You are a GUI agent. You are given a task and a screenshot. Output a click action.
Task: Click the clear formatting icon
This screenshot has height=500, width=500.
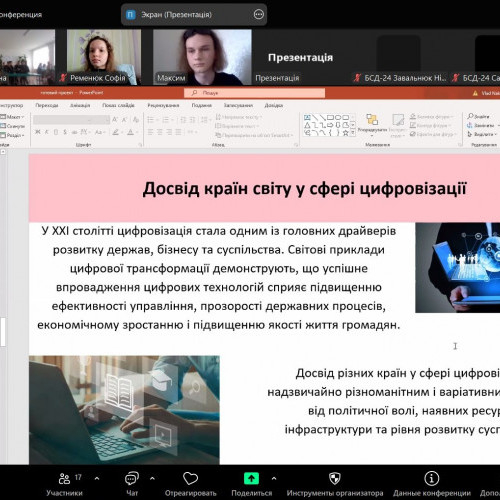(136, 120)
